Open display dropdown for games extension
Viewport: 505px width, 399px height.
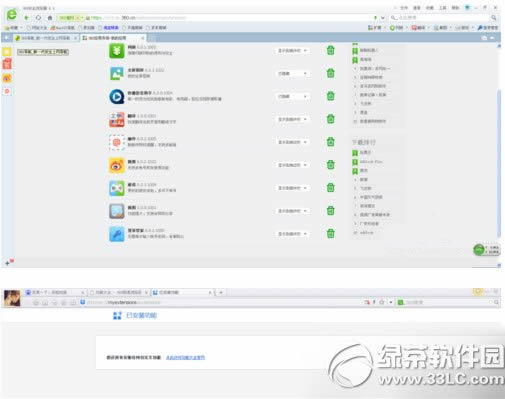[x=292, y=188]
